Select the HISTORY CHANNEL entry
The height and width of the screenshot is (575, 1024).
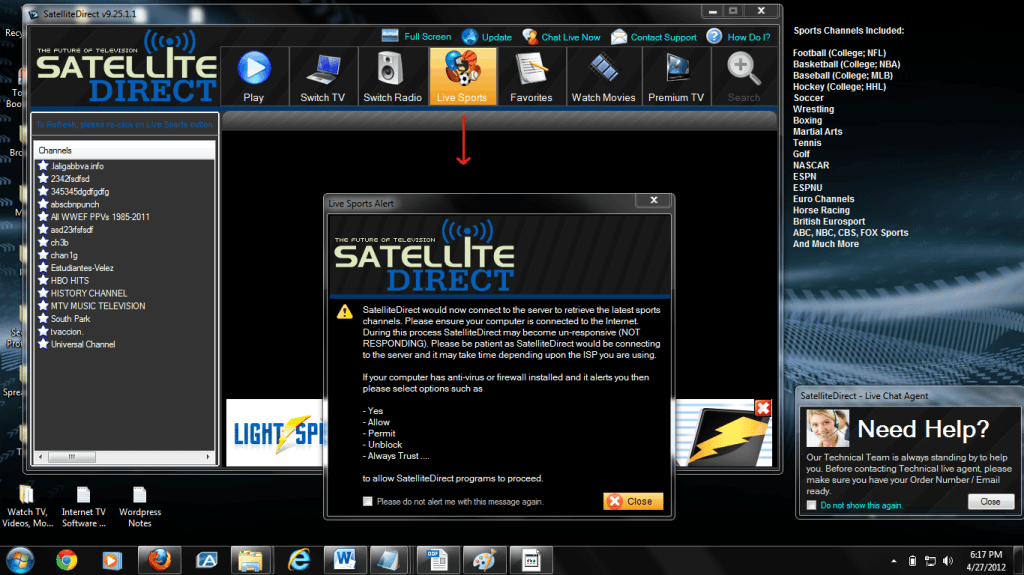(89, 293)
